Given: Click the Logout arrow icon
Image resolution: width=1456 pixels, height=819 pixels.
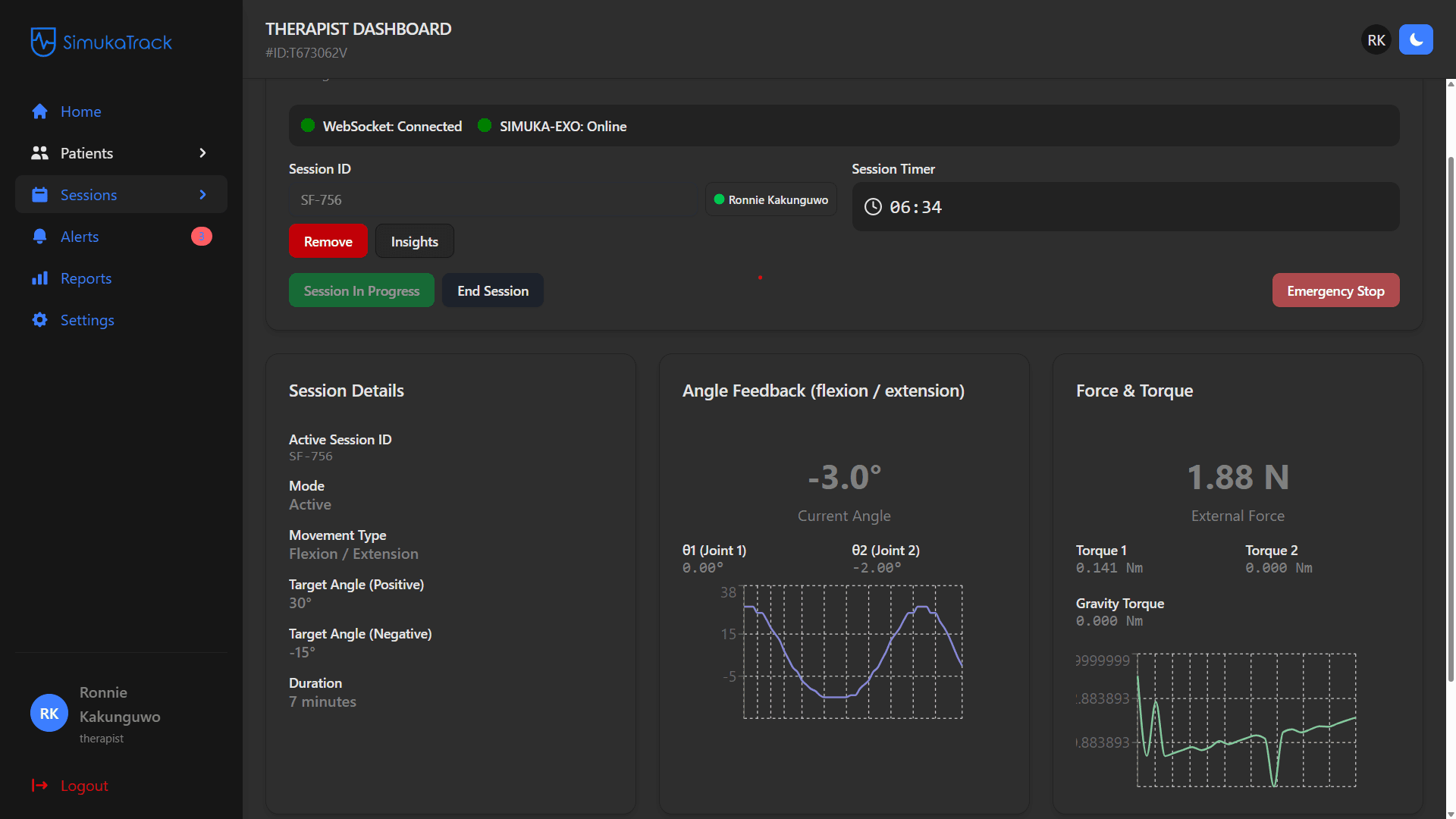Looking at the screenshot, I should [39, 786].
